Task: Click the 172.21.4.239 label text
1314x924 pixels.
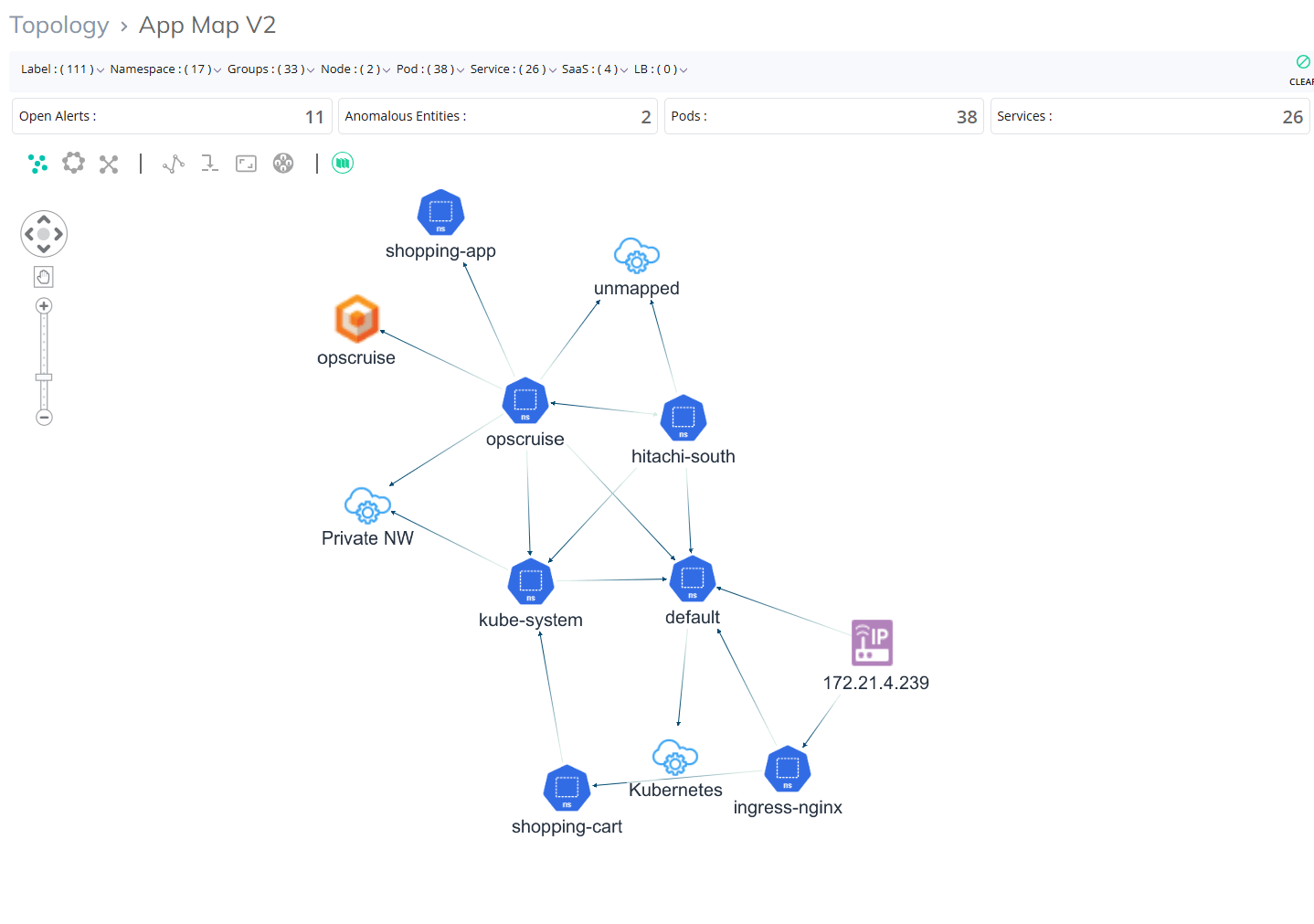Action: click(x=876, y=683)
